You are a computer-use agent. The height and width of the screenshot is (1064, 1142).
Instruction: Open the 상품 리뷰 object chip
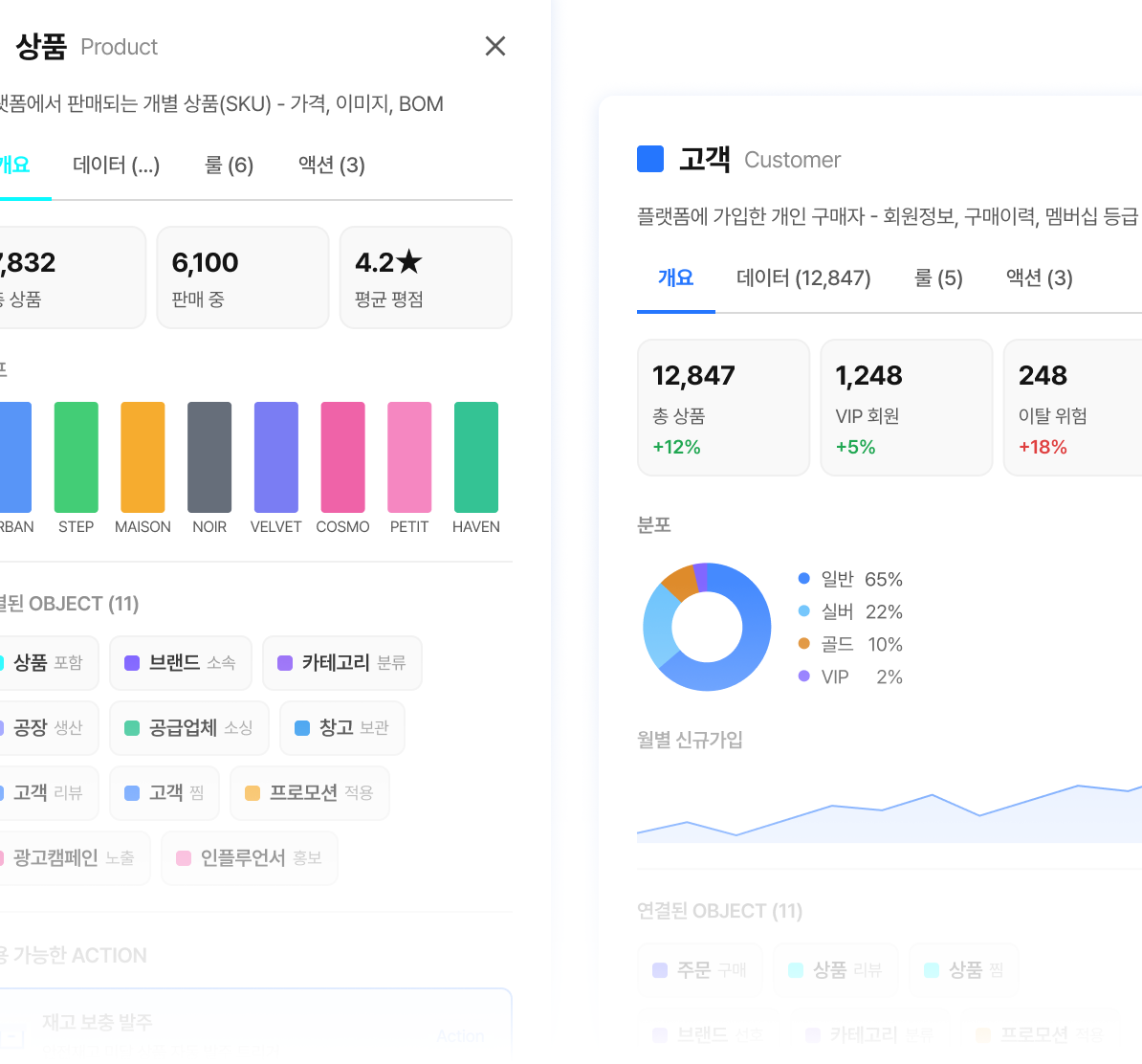tap(836, 971)
